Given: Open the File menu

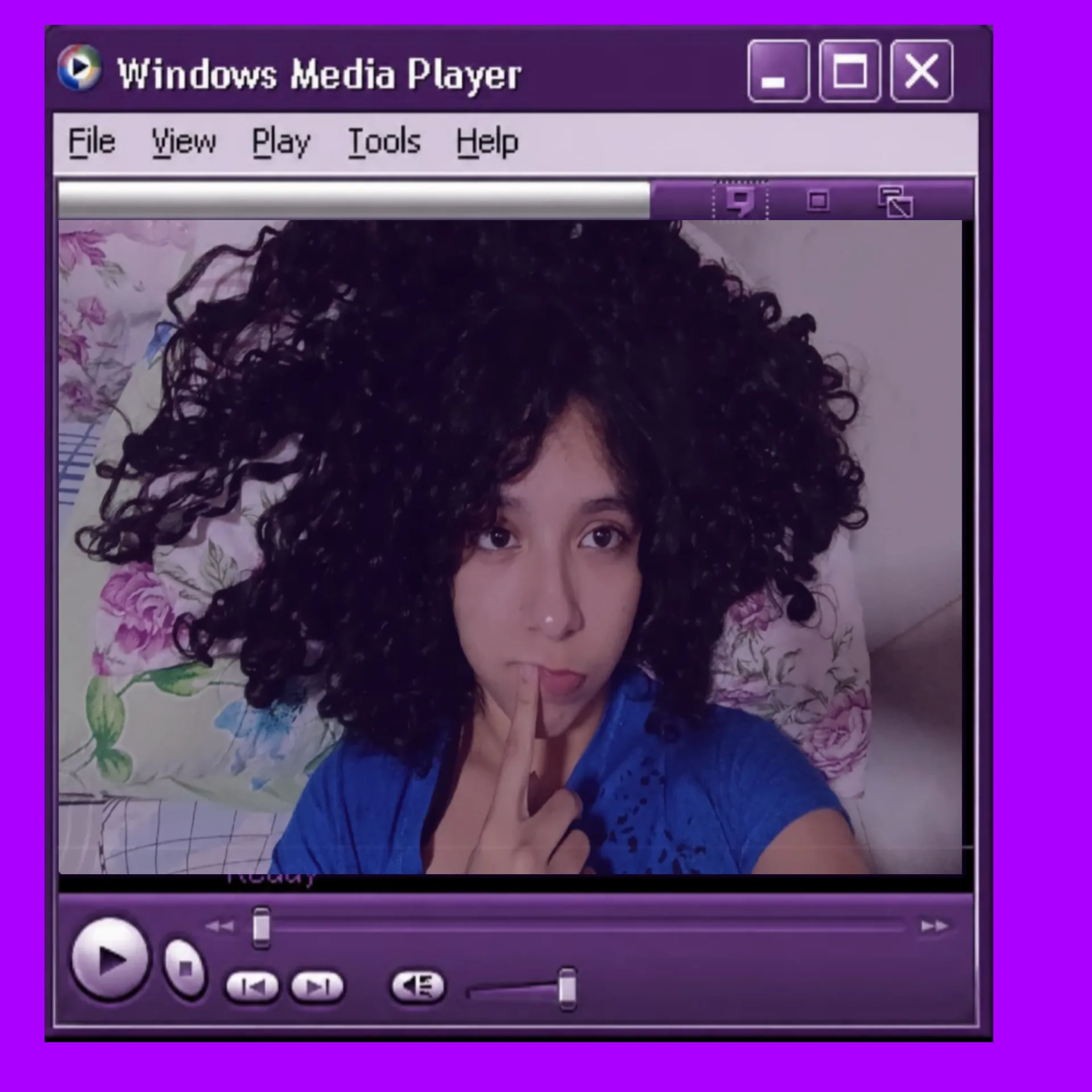Looking at the screenshot, I should pyautogui.click(x=92, y=142).
